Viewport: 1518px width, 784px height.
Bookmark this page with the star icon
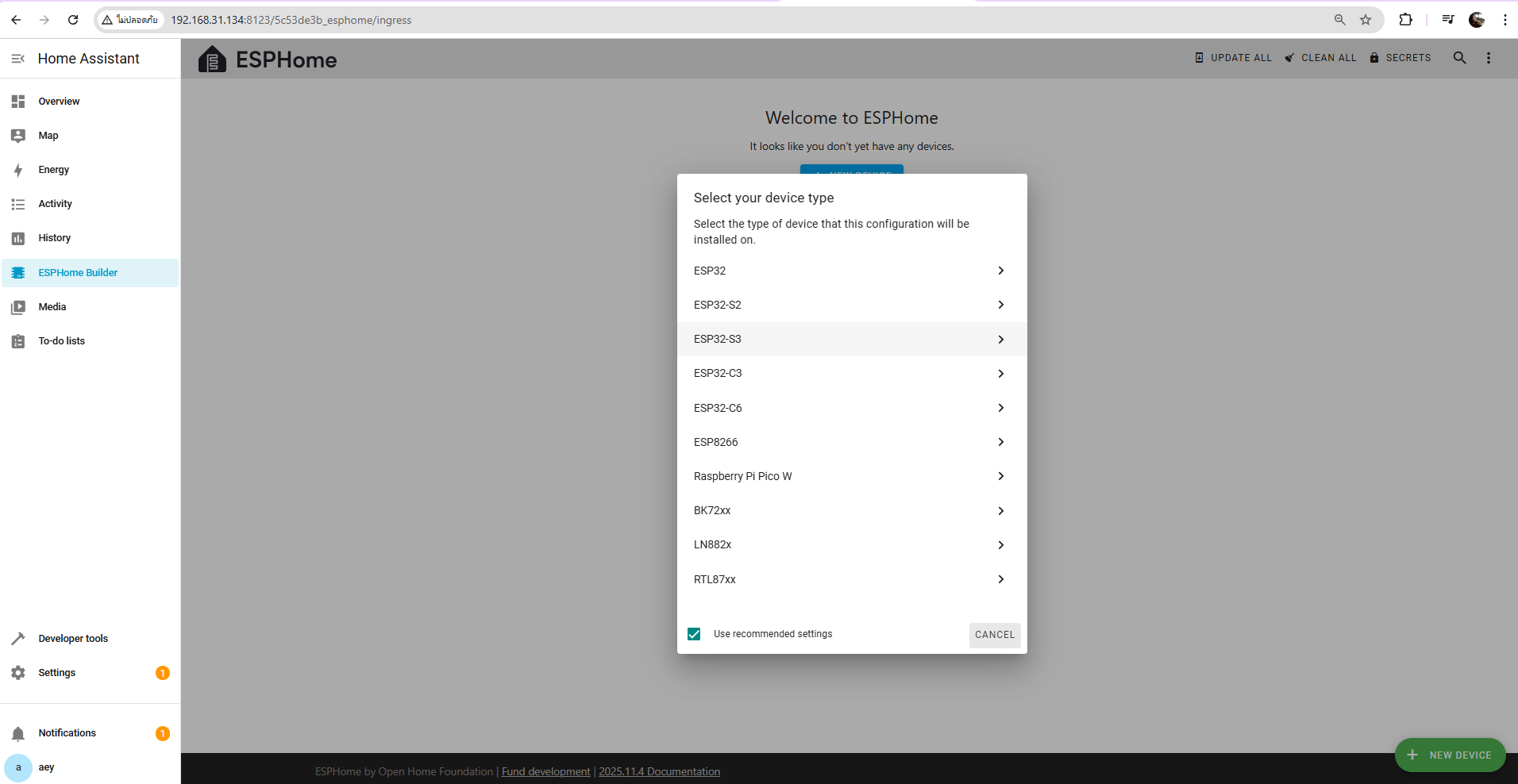click(x=1366, y=20)
